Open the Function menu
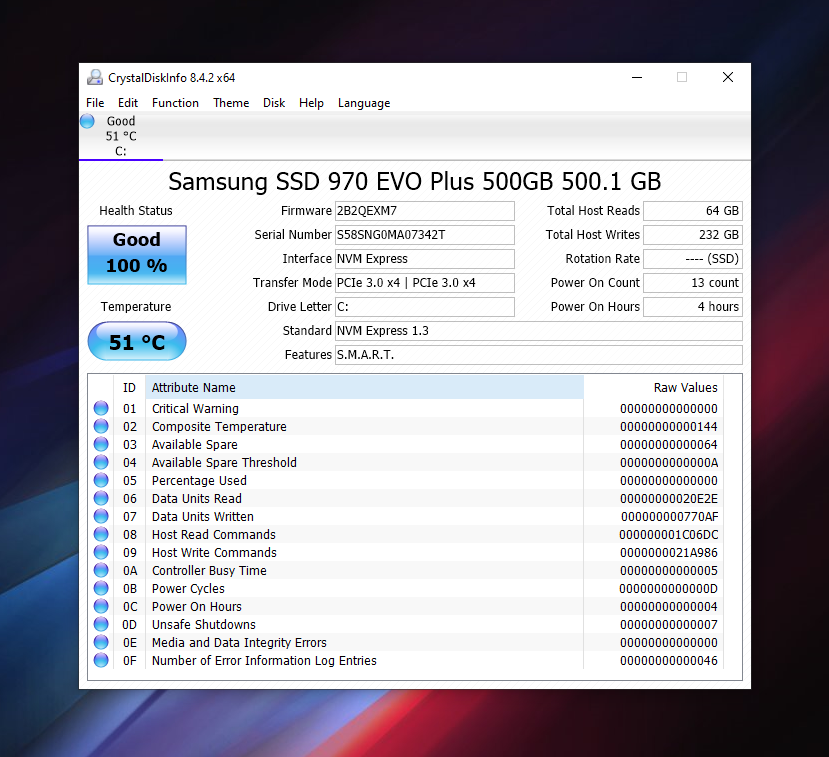This screenshot has height=757, width=829. 176,103
